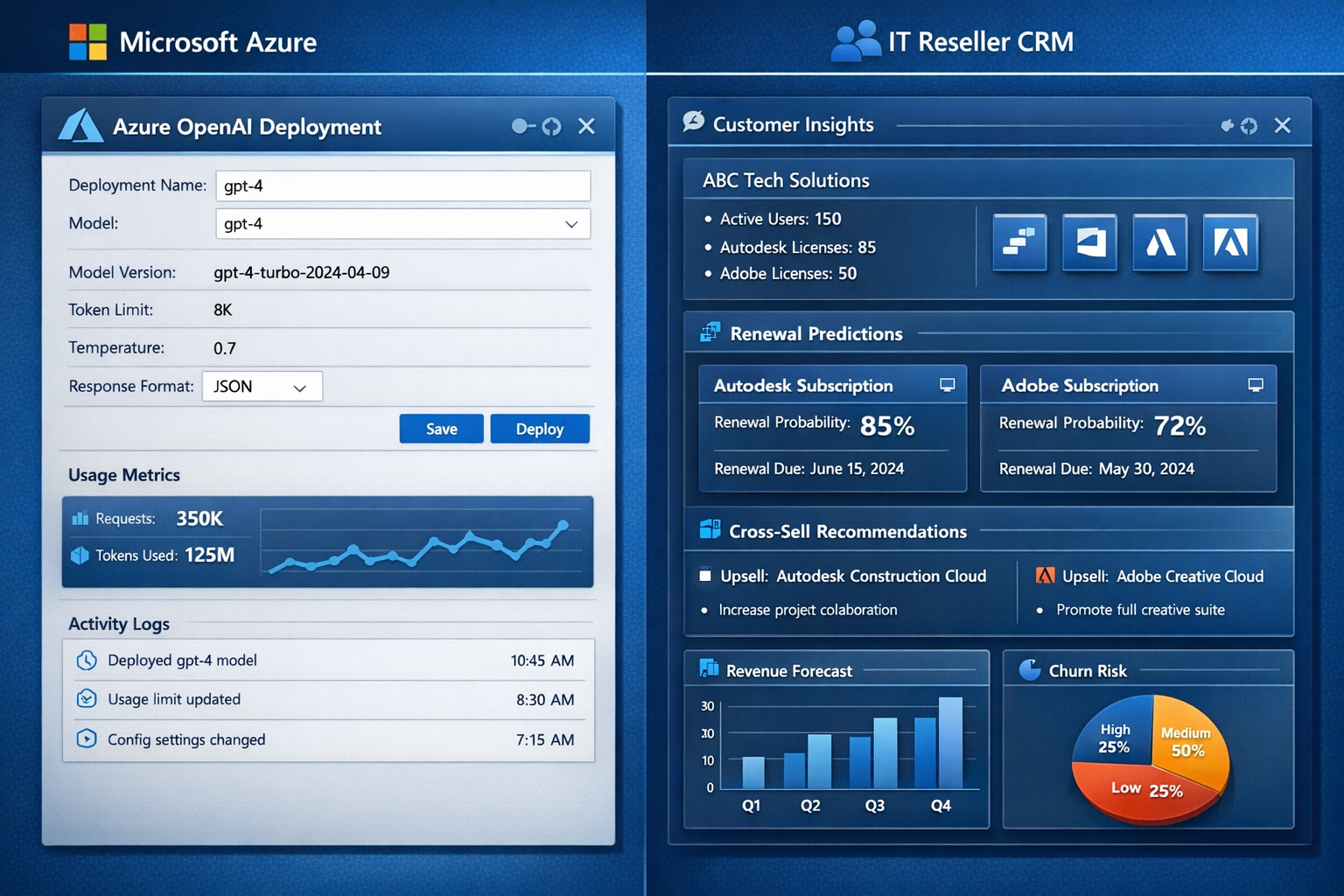The height and width of the screenshot is (896, 1344).
Task: Click the Autodesk A product tile
Action: click(1160, 242)
